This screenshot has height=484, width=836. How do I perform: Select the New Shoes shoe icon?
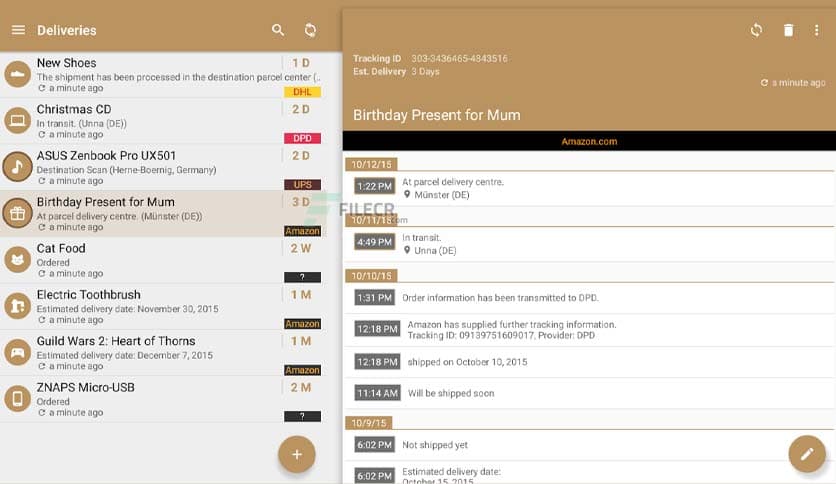[18, 74]
